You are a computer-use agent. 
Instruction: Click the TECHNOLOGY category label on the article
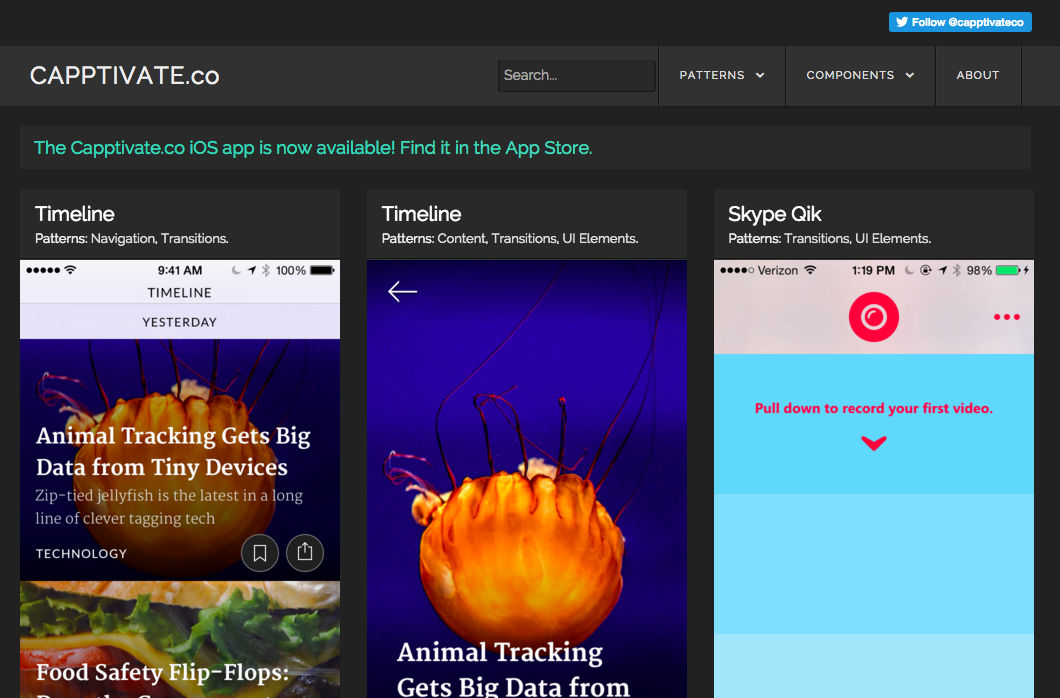pos(82,553)
